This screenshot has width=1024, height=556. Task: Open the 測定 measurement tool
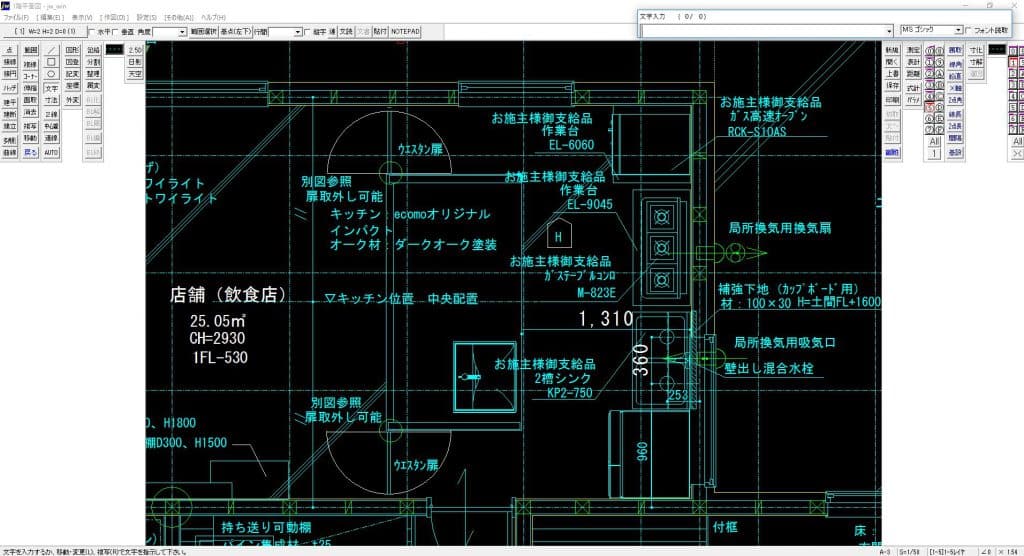tap(913, 49)
